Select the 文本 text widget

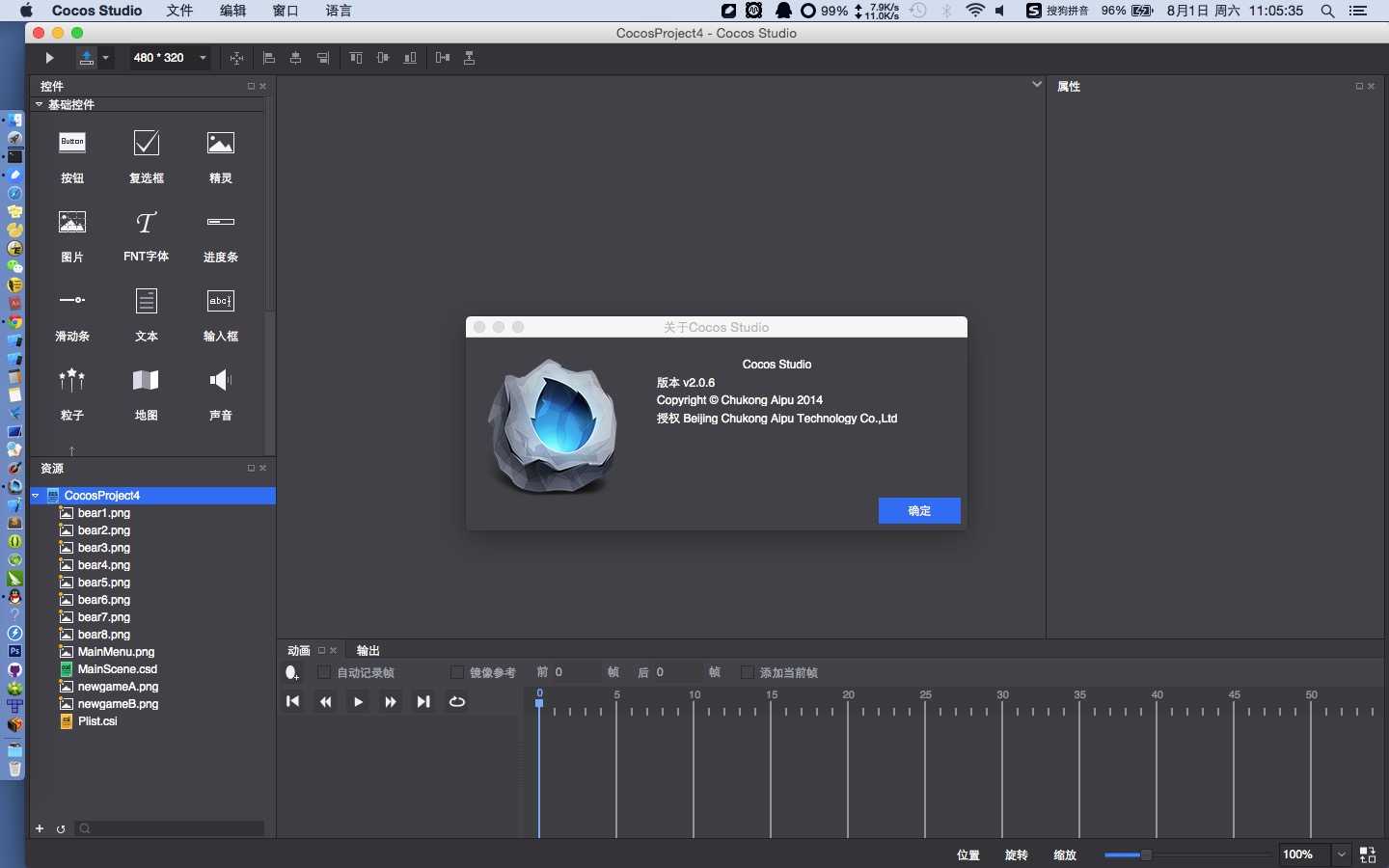coord(147,314)
